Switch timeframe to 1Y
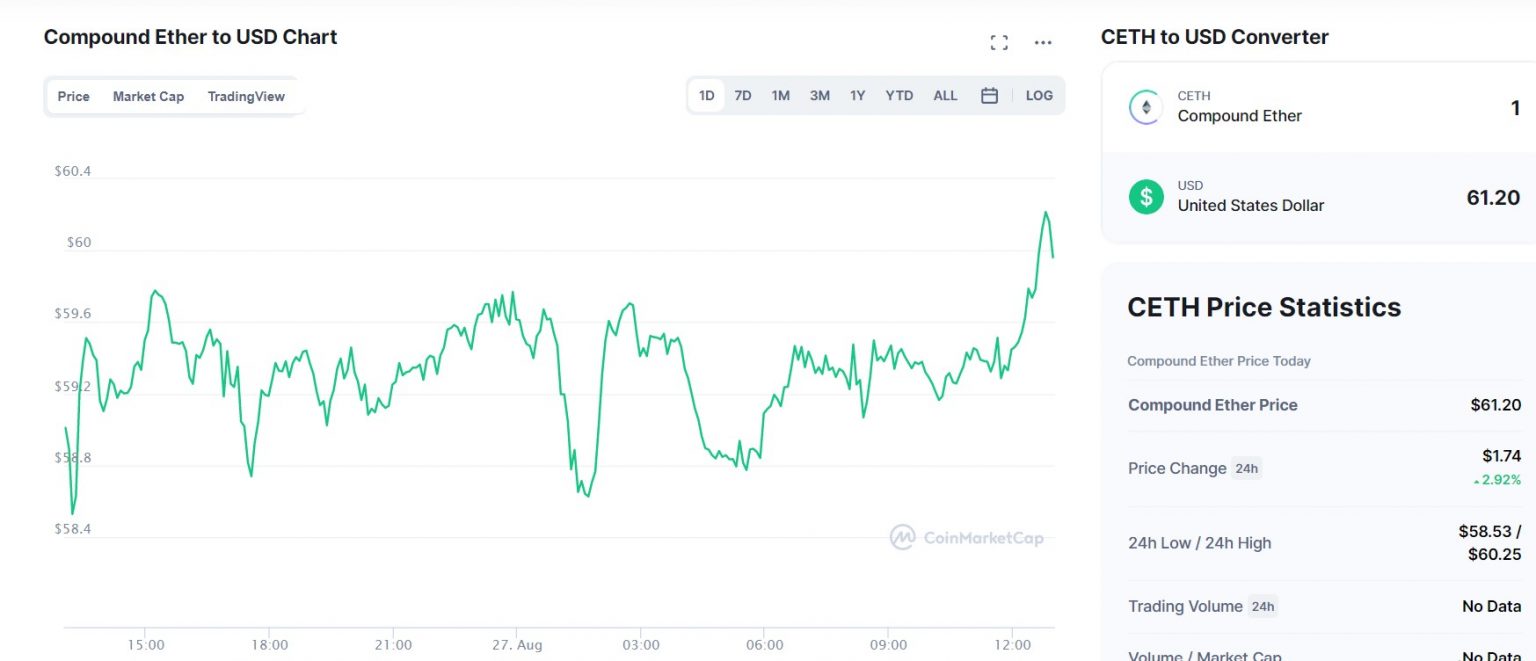 coord(857,95)
